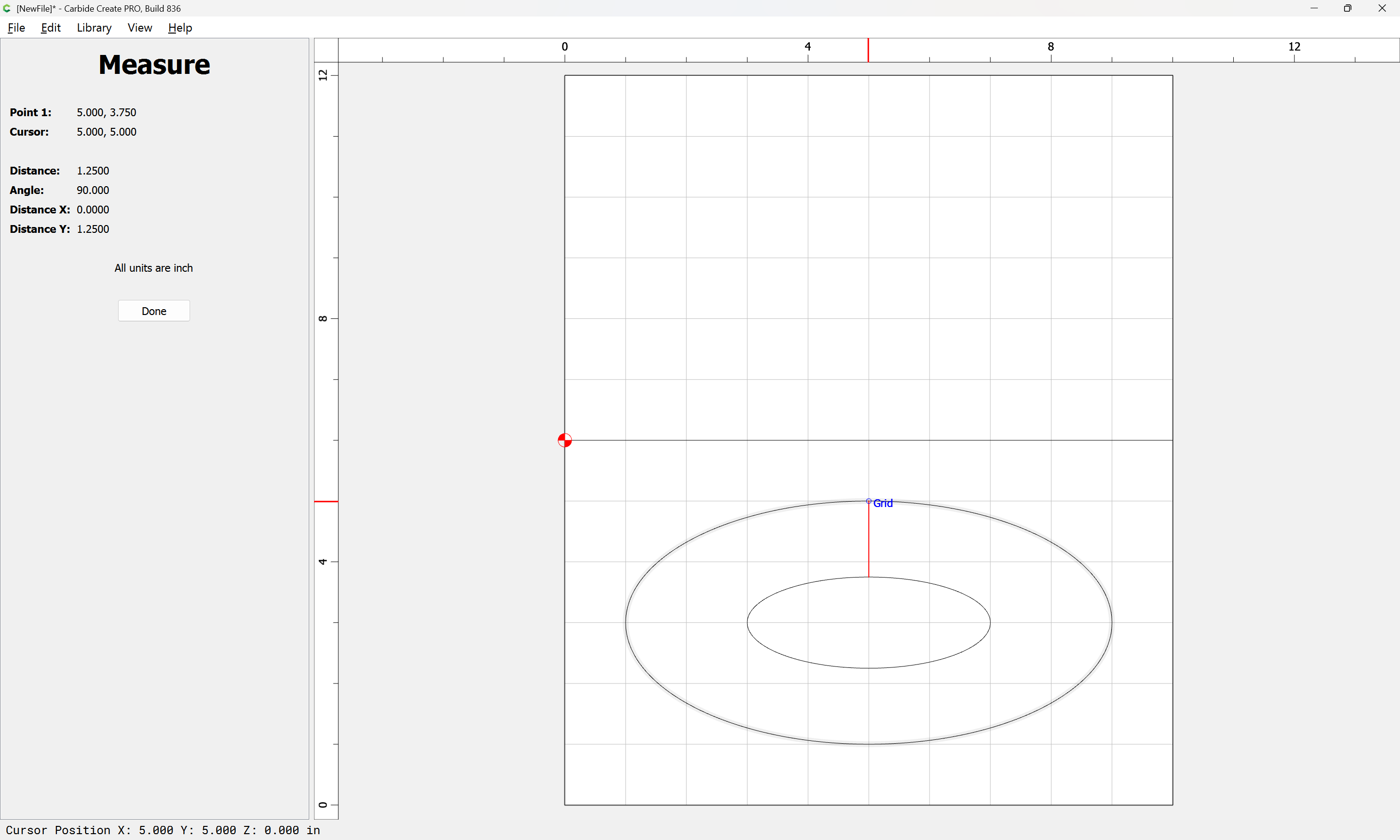
Task: Click the Carbide Create app icon in title bar
Action: coord(7,8)
